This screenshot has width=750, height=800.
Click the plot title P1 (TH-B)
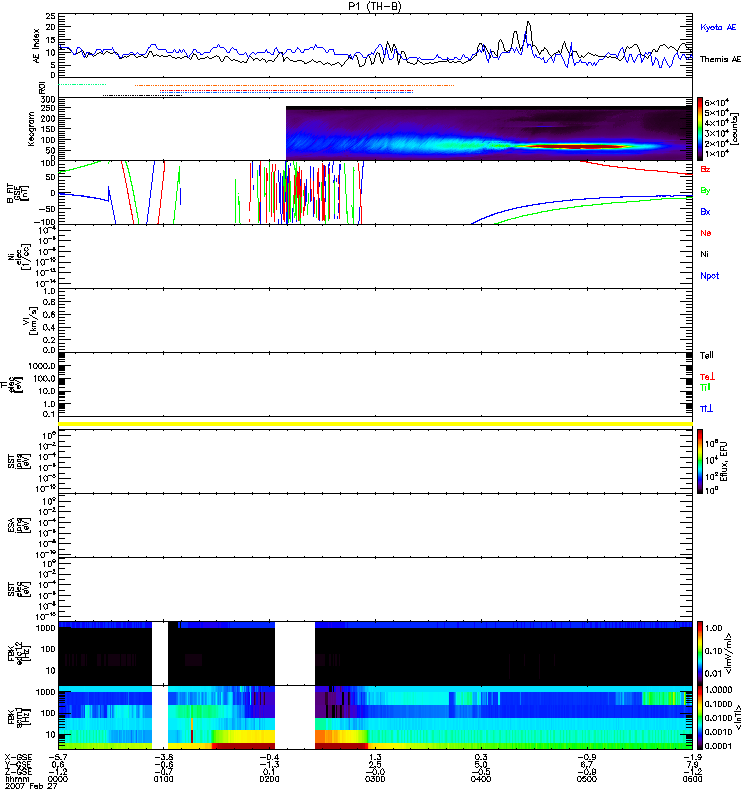pos(374,6)
